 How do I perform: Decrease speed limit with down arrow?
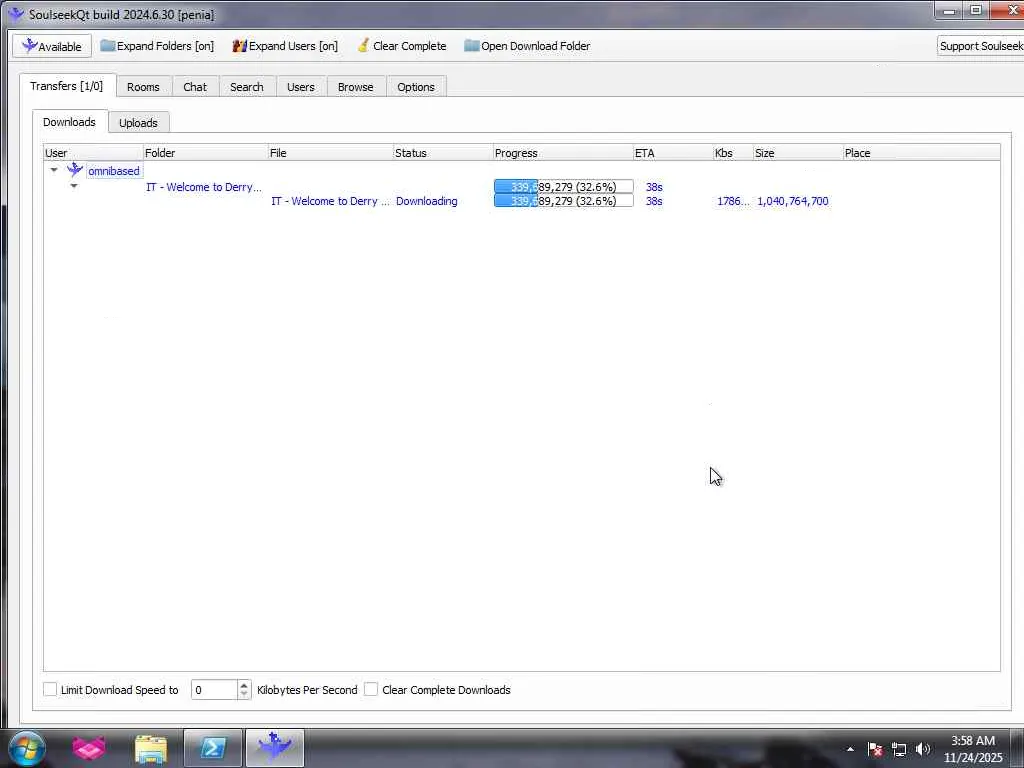coord(244,694)
